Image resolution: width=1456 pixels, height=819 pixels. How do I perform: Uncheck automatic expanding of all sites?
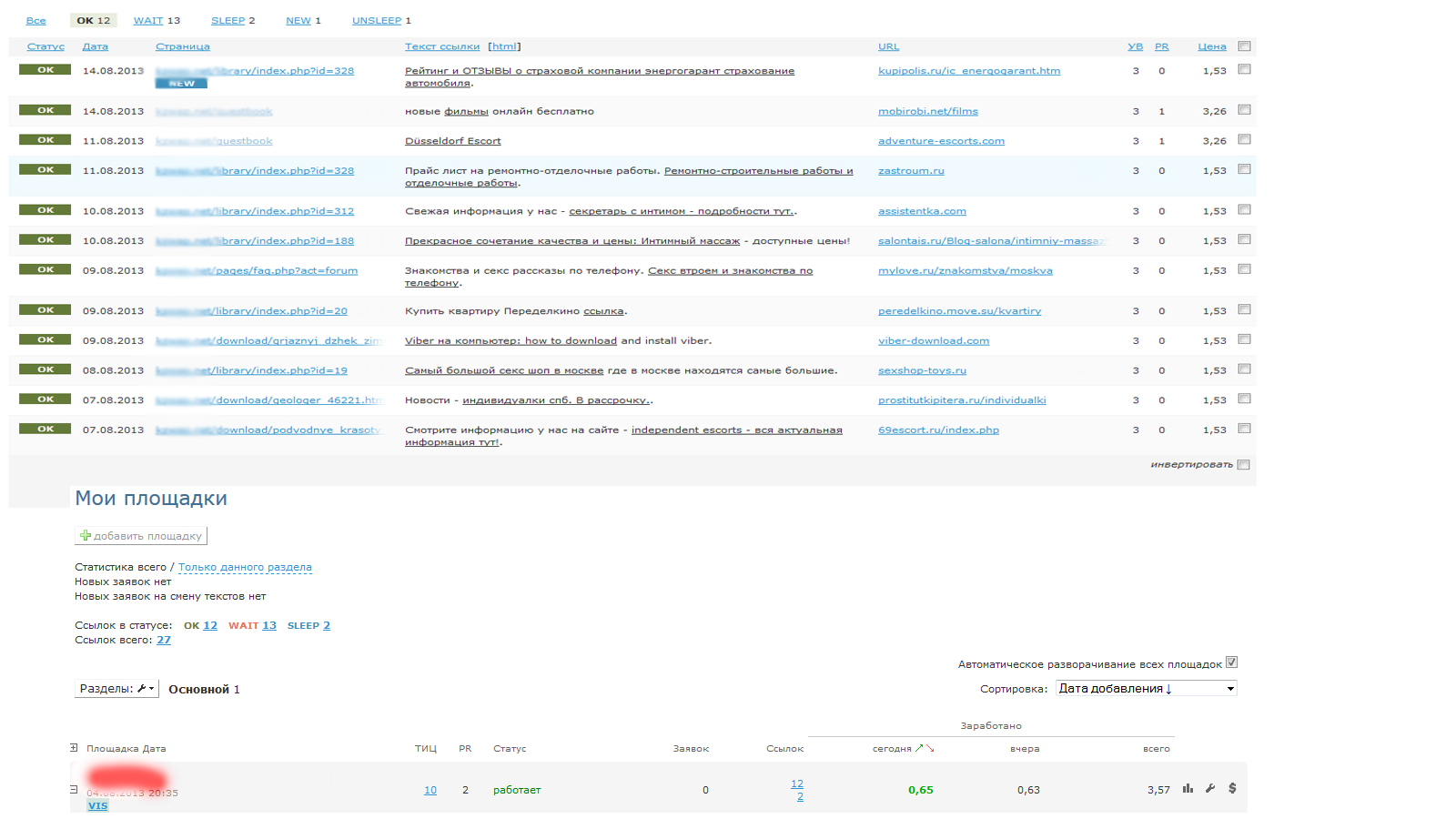pos(1231,662)
